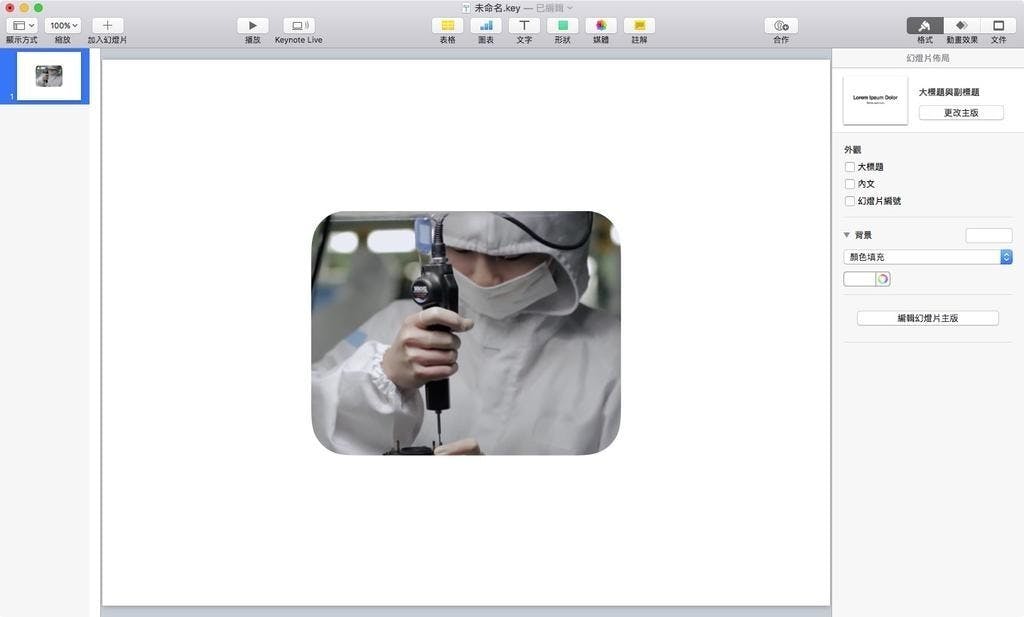Click the 未命名.key document title
The image size is (1024, 617).
(x=497, y=8)
